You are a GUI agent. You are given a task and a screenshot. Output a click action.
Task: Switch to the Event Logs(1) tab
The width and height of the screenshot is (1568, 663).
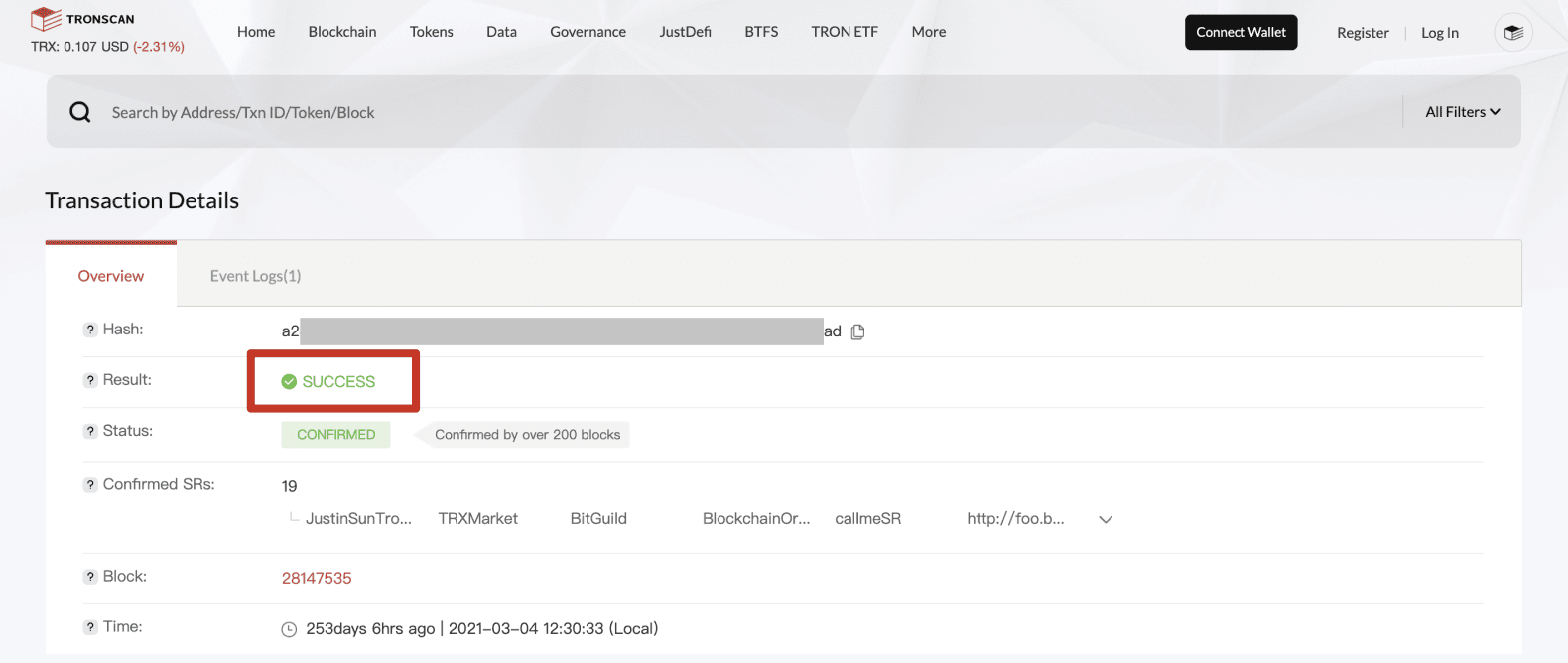click(255, 276)
